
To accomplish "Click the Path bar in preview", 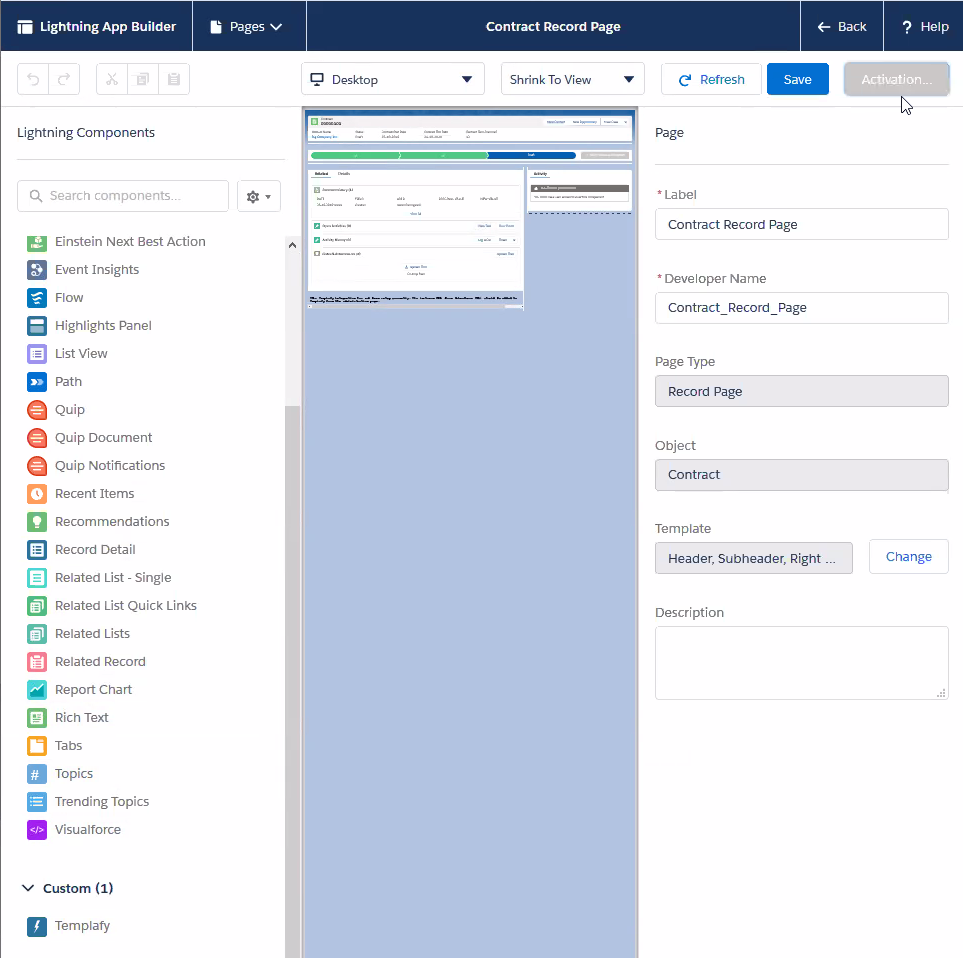I will pyautogui.click(x=443, y=155).
